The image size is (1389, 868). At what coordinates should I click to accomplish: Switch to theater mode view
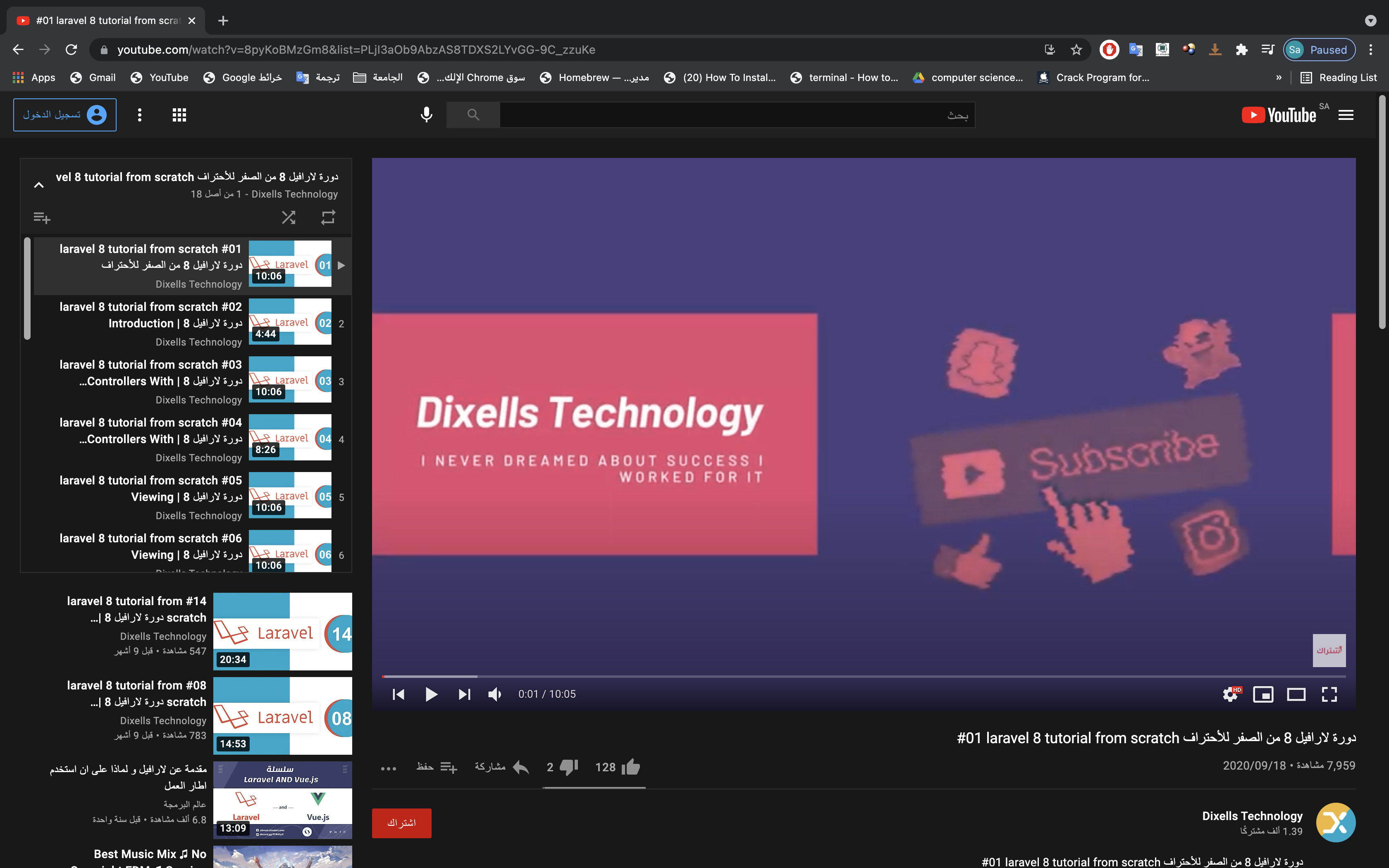[1296, 694]
